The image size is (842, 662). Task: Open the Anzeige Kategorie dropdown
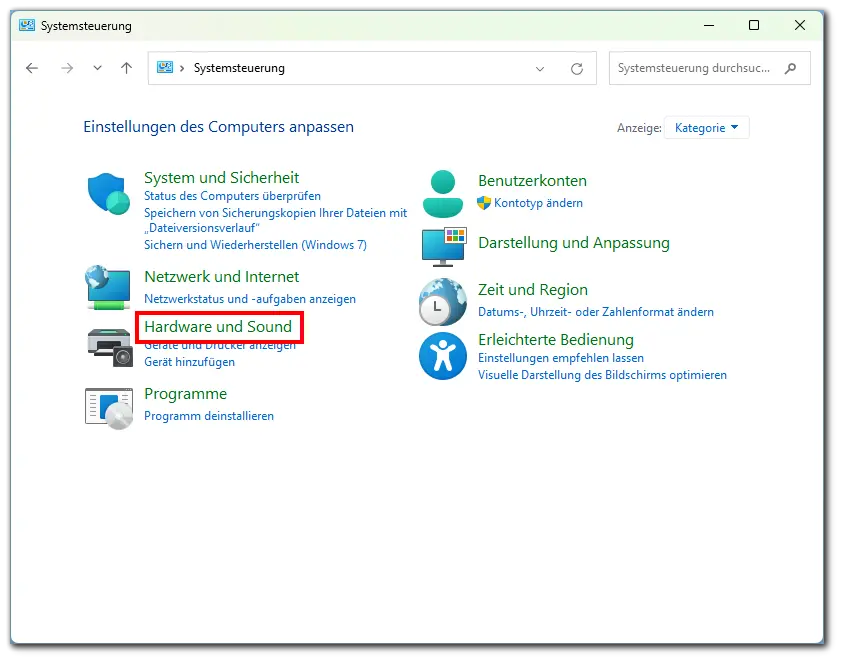(x=706, y=128)
